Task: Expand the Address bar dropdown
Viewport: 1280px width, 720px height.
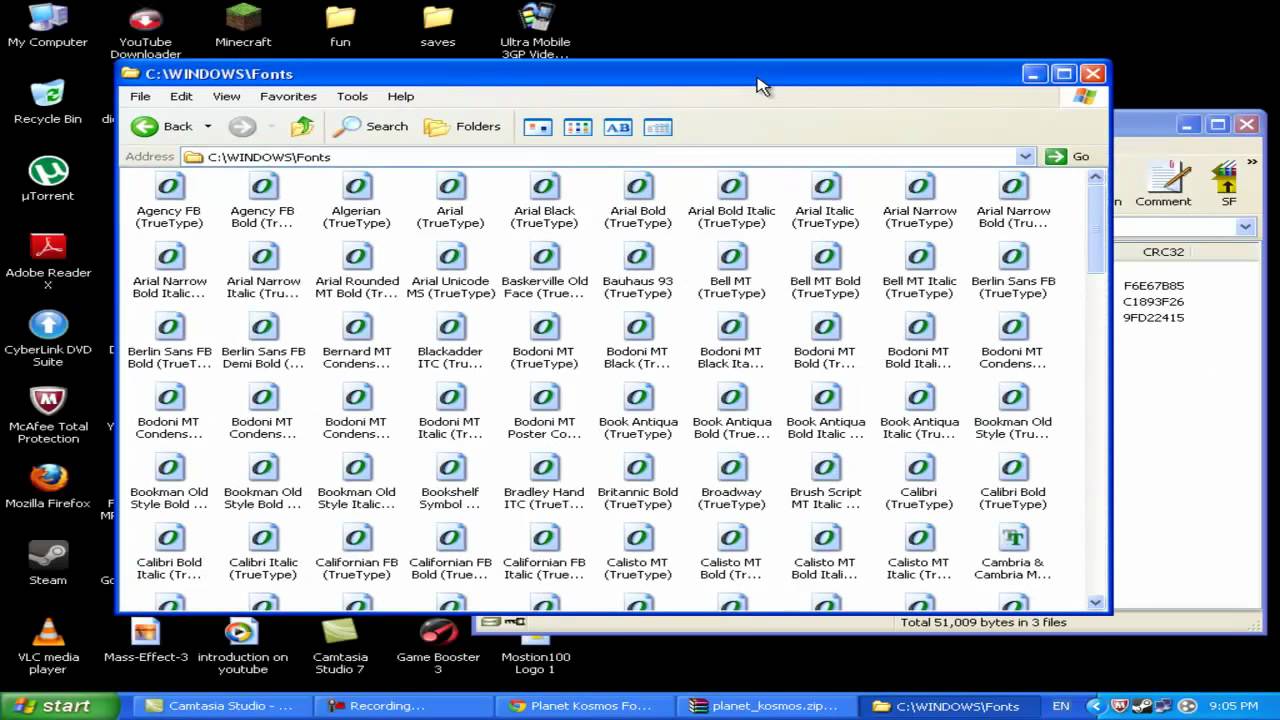Action: coord(1025,157)
